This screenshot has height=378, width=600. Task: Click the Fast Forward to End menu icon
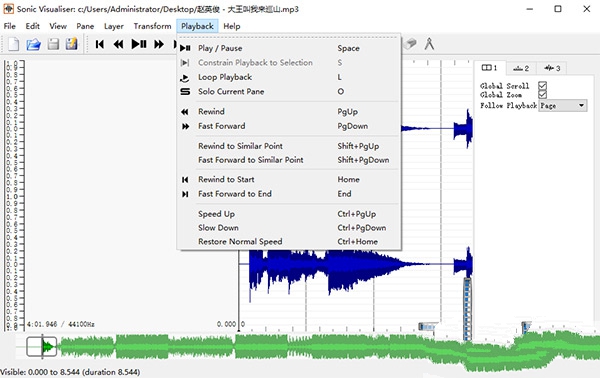pos(185,194)
